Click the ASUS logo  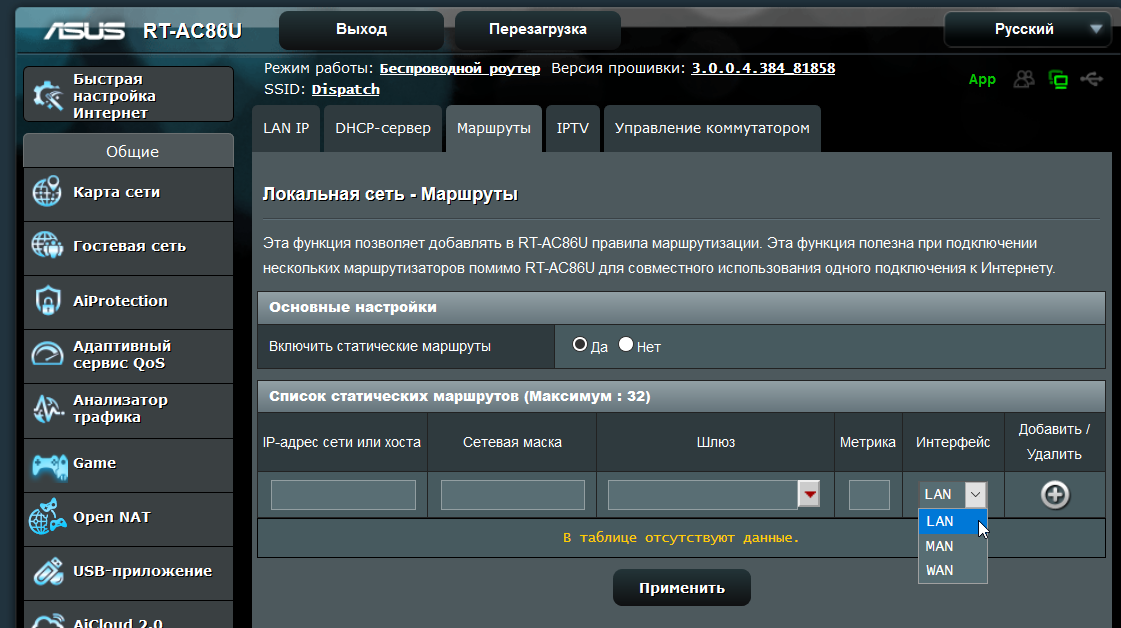click(x=84, y=31)
